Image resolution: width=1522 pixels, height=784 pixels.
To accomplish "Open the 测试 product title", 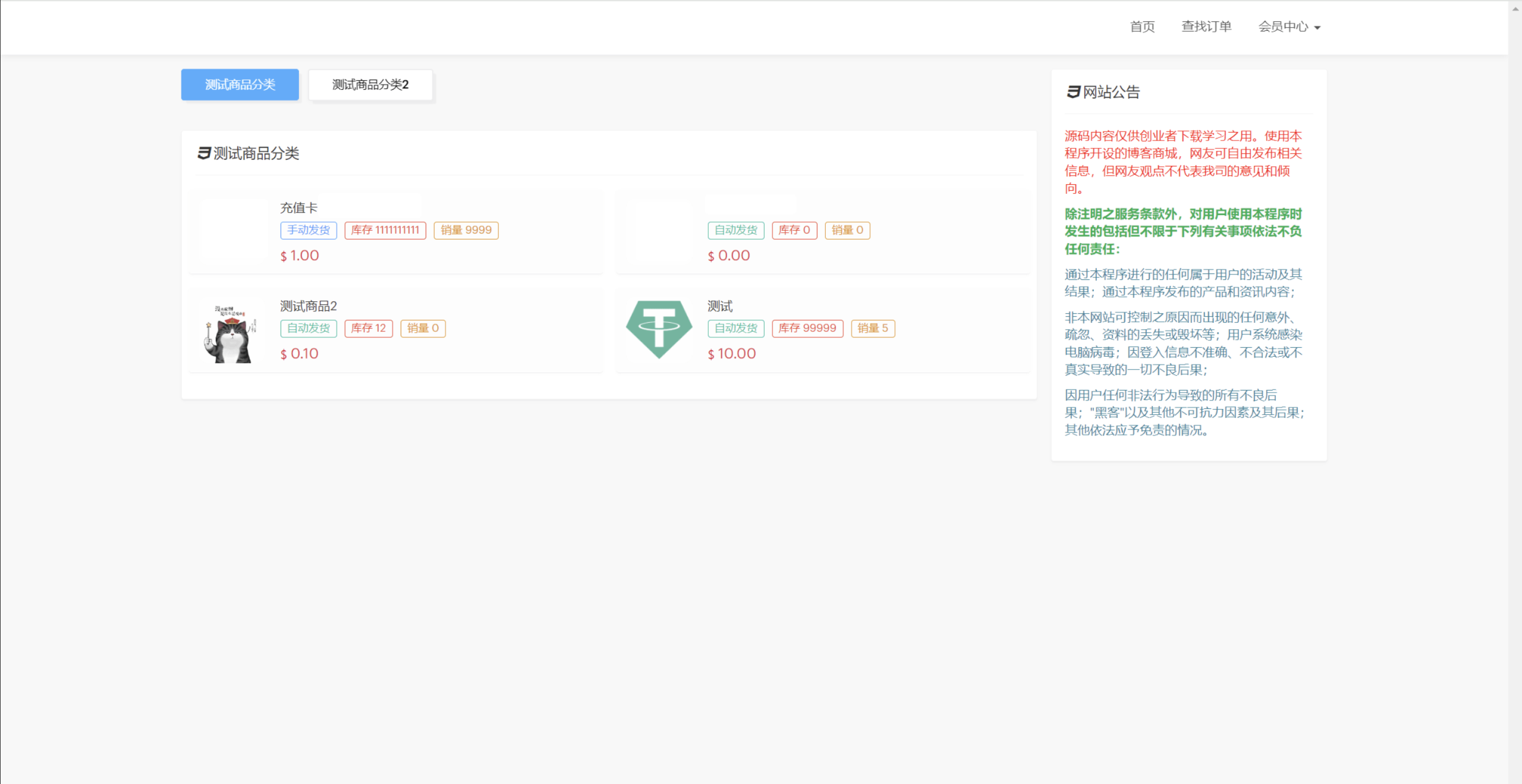I will point(720,306).
